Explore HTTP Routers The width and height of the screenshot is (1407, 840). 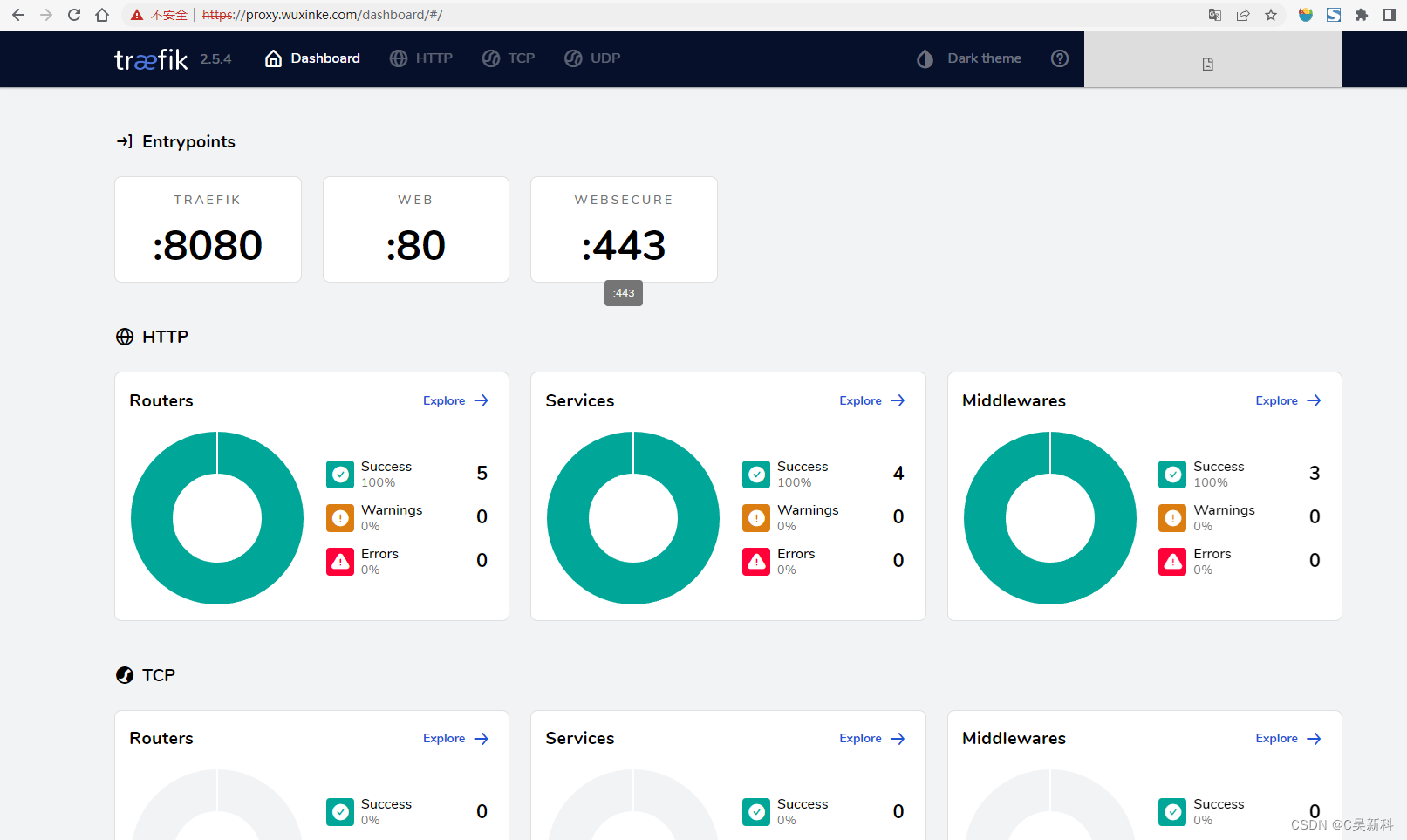tap(456, 400)
